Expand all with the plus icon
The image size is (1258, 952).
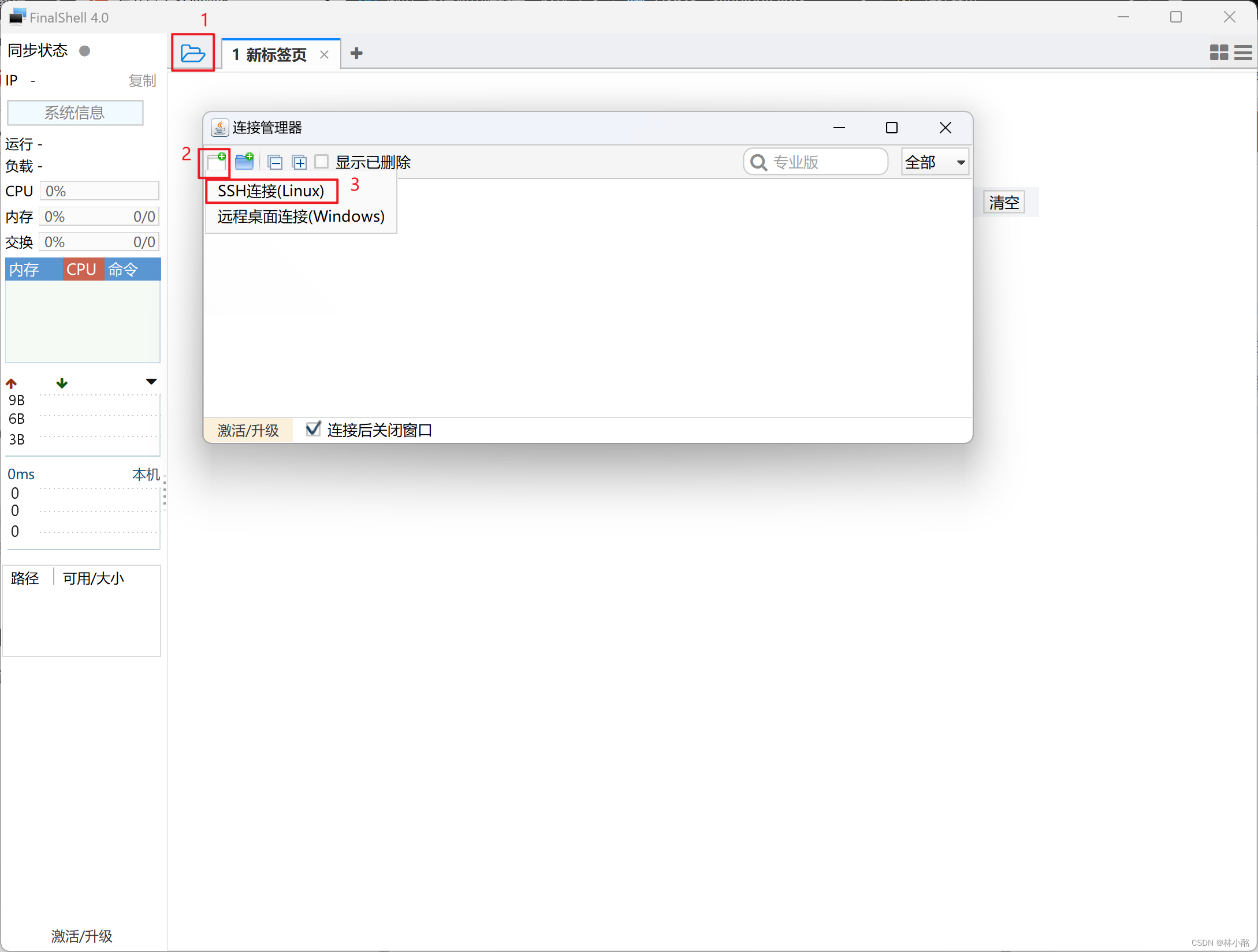(x=299, y=163)
